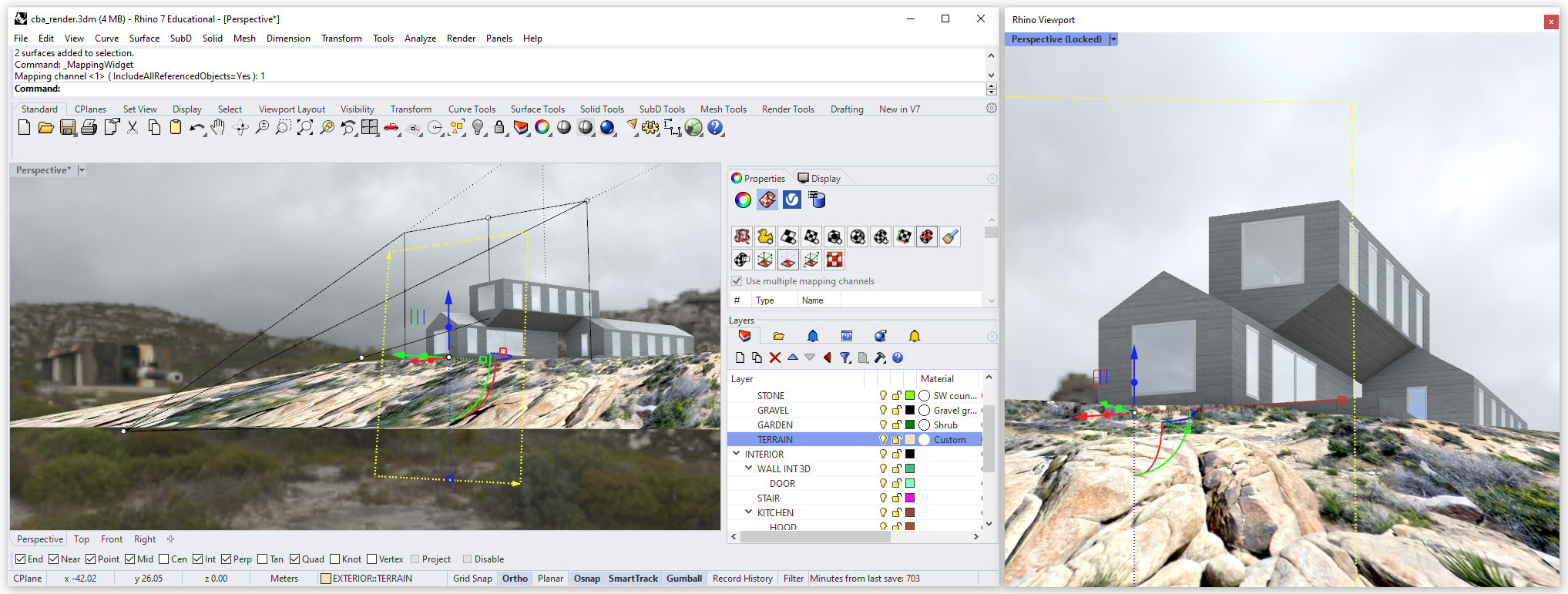The width and height of the screenshot is (1568, 594).
Task: Open the Texture Mapping properties page
Action: coord(767,200)
